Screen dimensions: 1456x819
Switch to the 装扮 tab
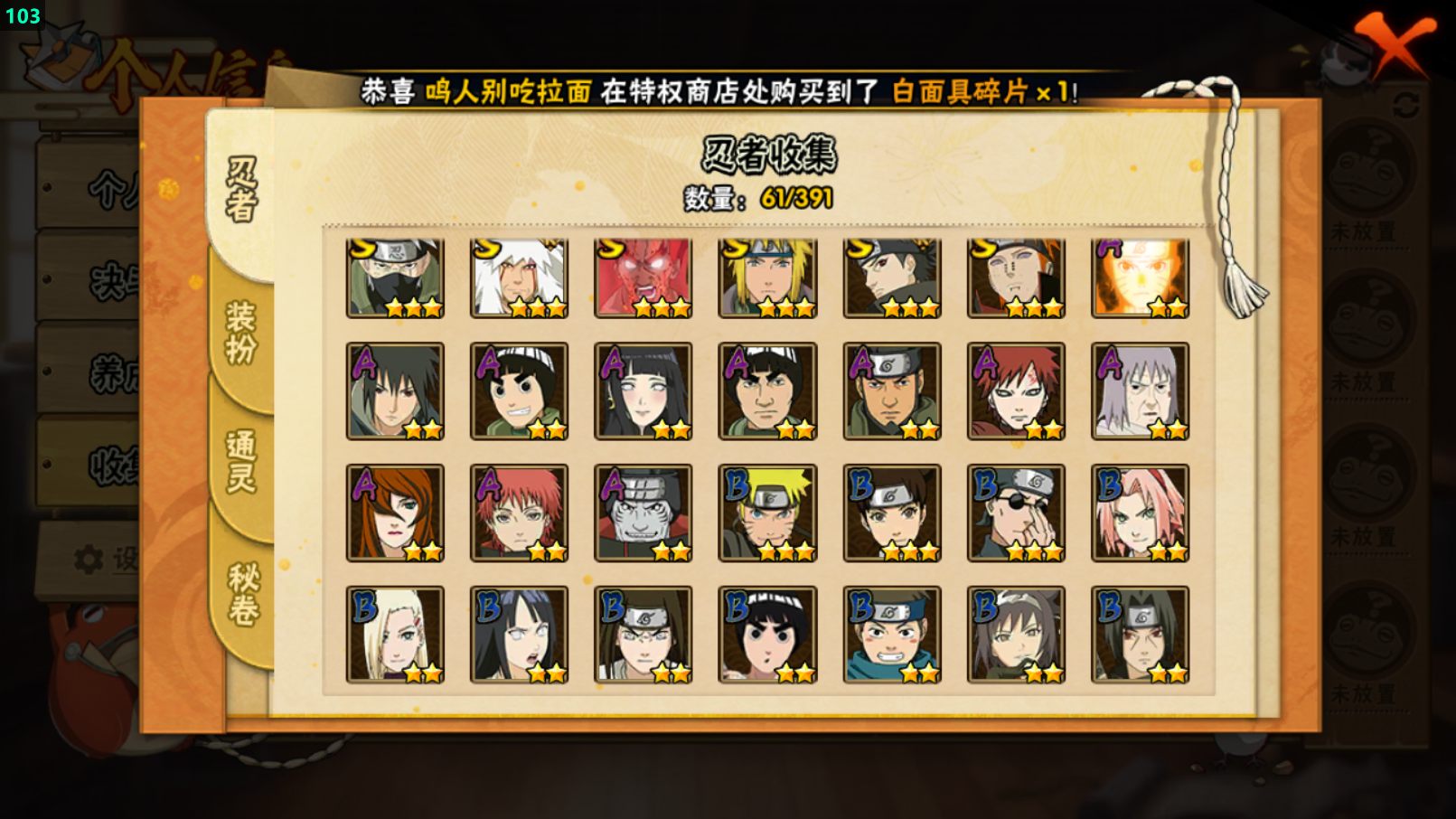pyautogui.click(x=240, y=333)
